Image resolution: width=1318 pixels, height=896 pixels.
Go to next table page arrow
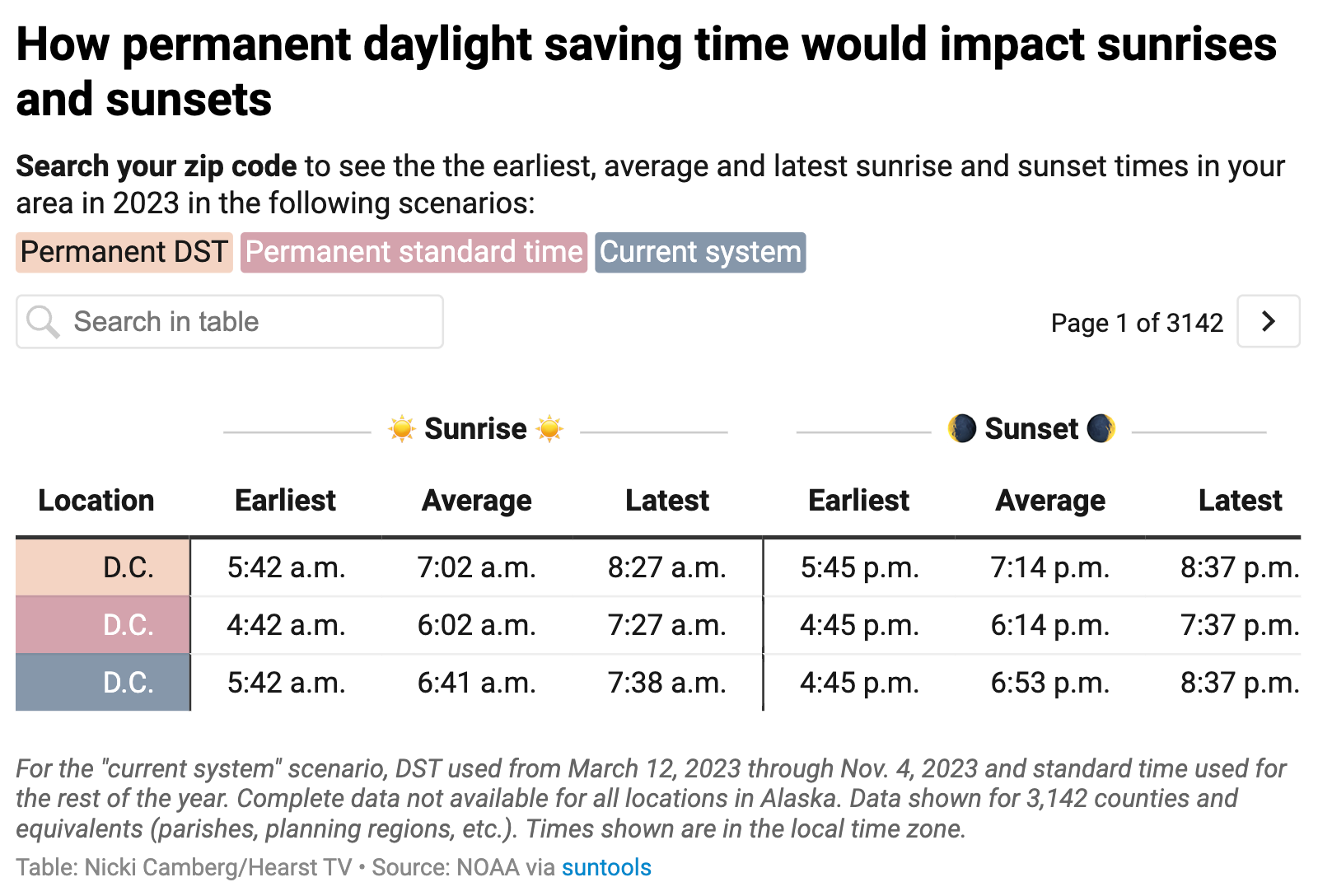(1268, 321)
